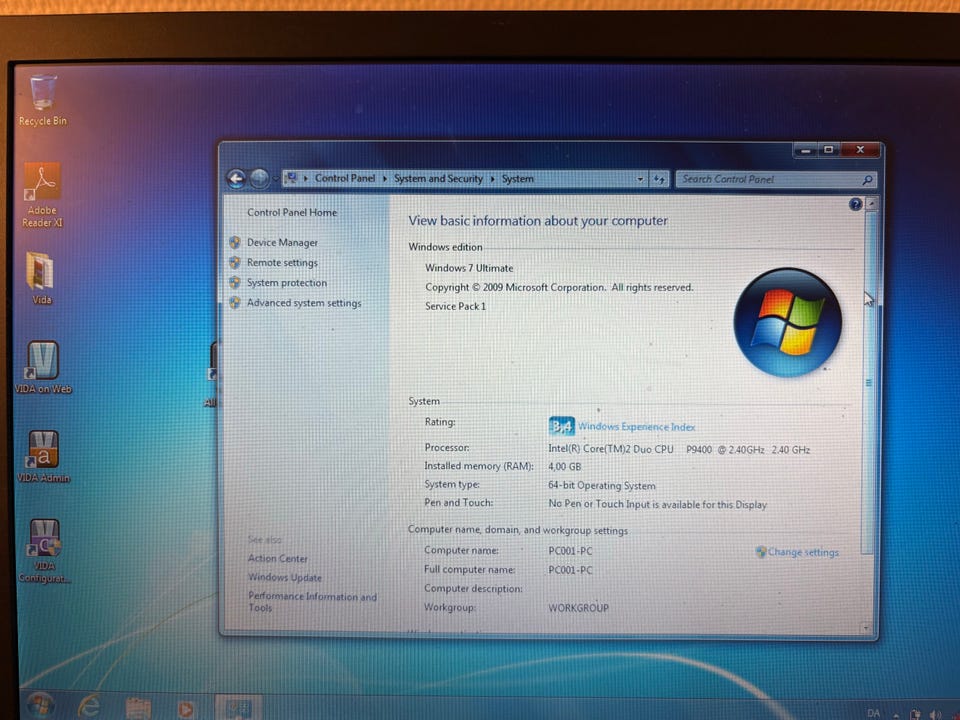Open VIDA Configuration desktop shortcut
The width and height of the screenshot is (960, 720).
click(43, 551)
